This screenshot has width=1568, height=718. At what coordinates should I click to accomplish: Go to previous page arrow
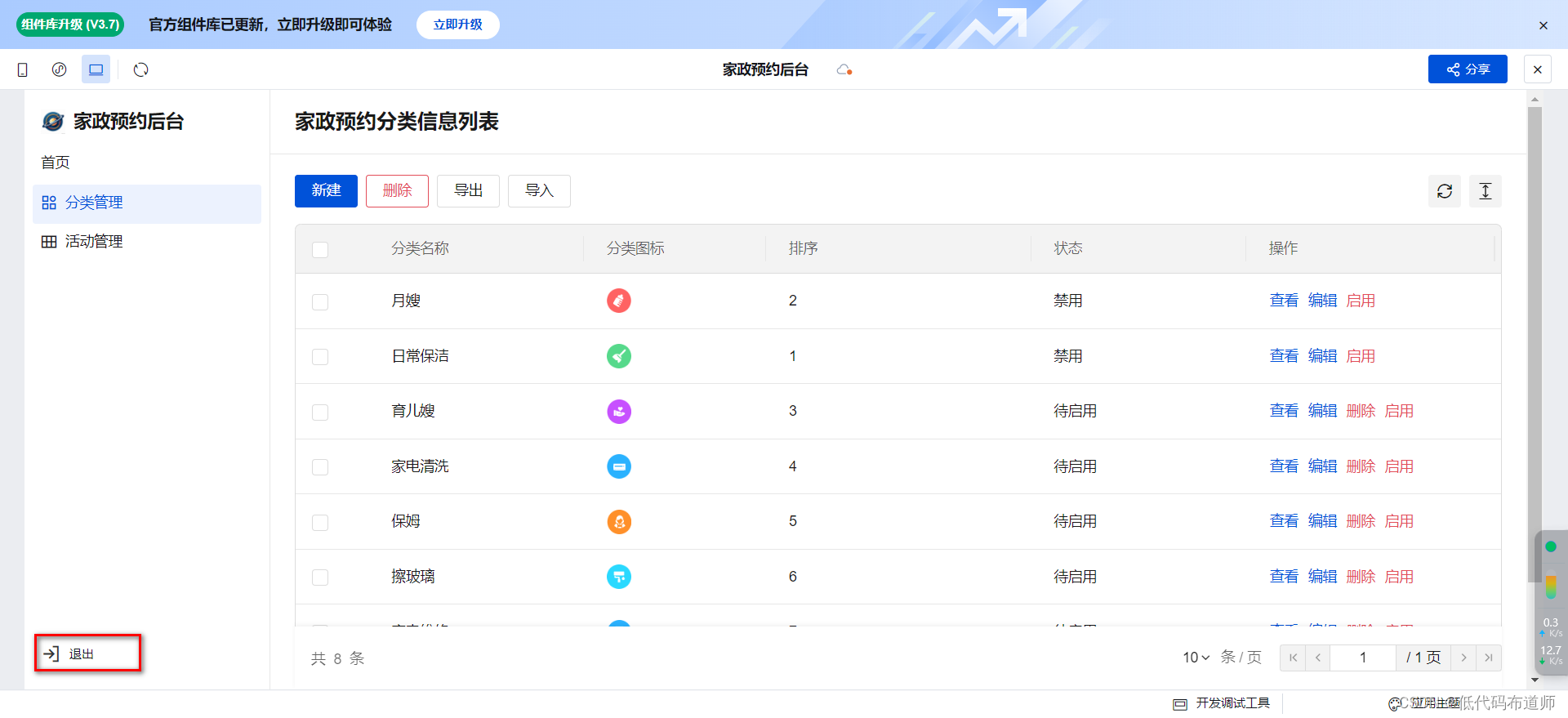coord(1318,658)
